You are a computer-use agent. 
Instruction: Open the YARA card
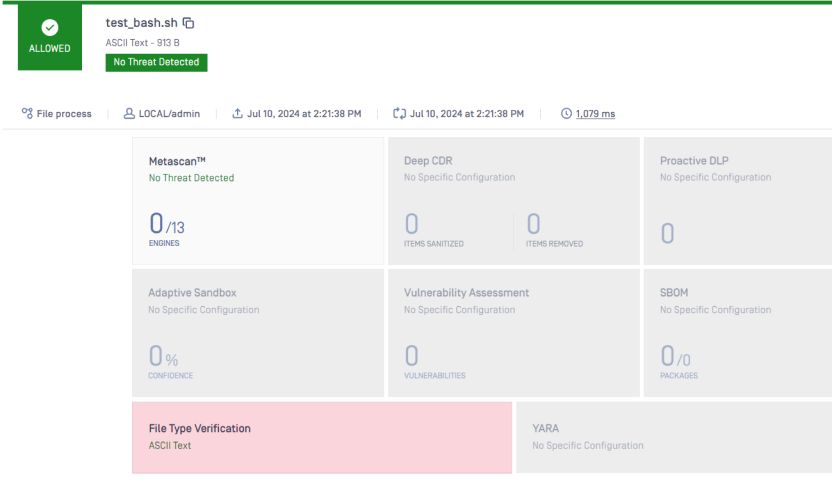click(x=674, y=437)
